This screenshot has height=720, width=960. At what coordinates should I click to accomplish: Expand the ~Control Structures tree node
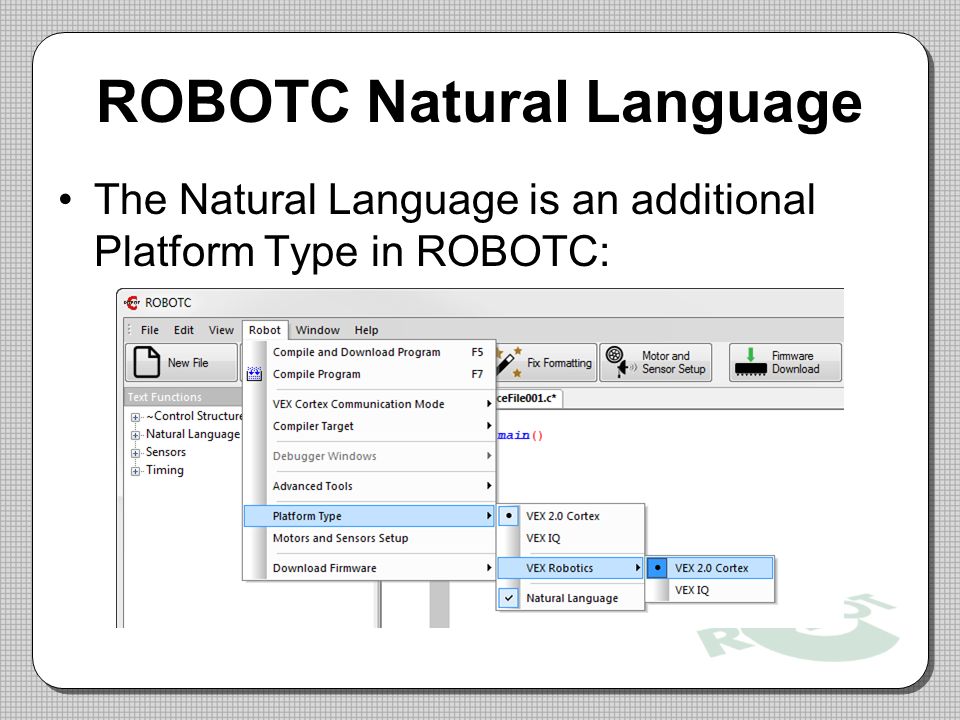pyautogui.click(x=135, y=417)
